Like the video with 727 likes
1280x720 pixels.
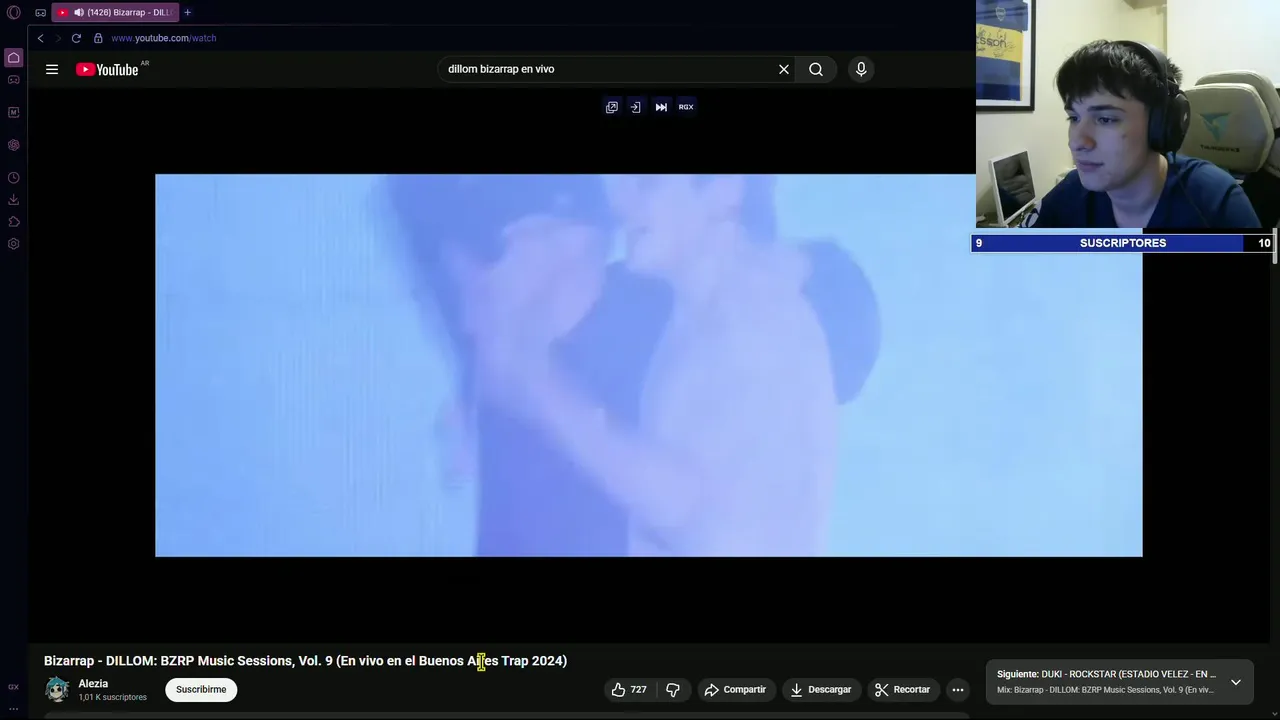coord(629,689)
